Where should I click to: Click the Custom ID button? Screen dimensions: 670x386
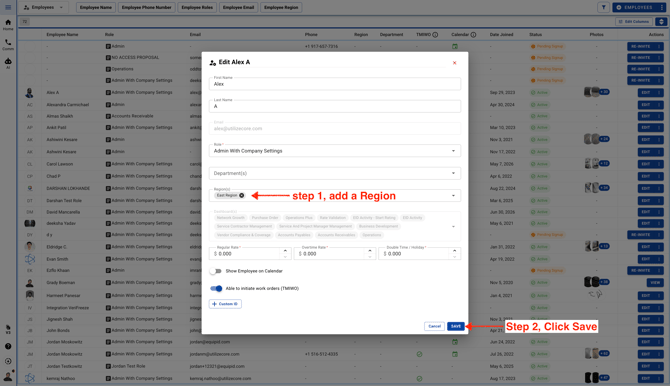pyautogui.click(x=225, y=304)
